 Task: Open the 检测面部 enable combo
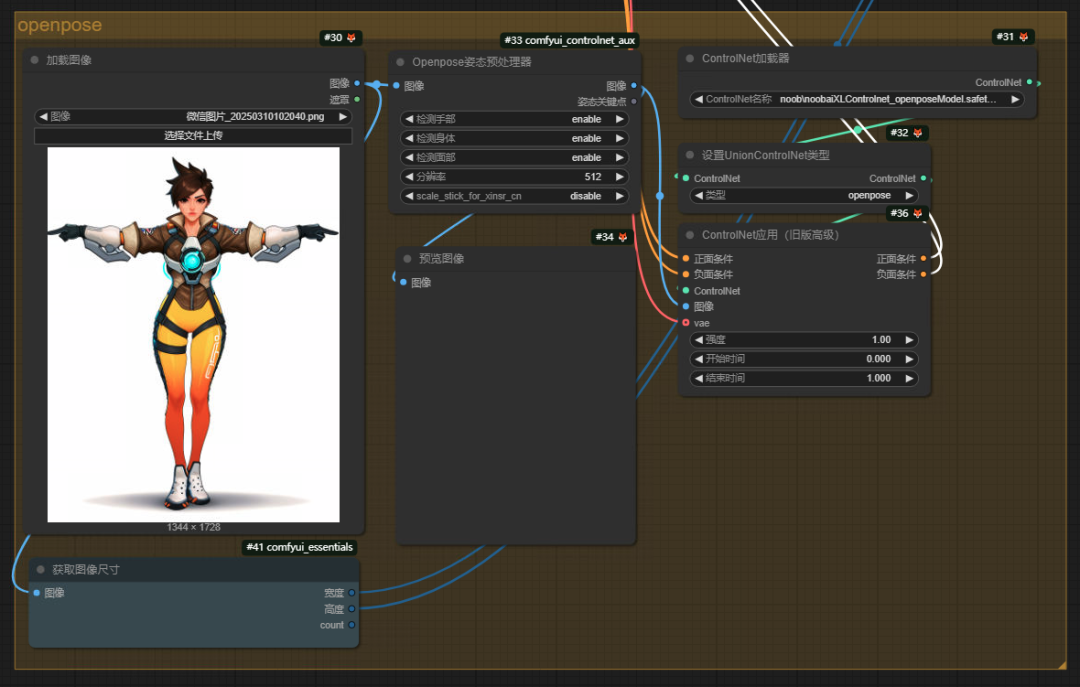pos(515,158)
